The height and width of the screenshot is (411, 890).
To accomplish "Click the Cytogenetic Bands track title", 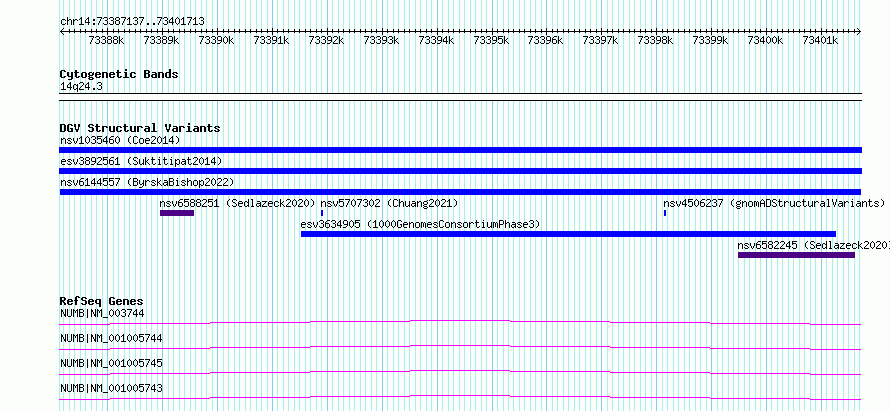I will (119, 74).
